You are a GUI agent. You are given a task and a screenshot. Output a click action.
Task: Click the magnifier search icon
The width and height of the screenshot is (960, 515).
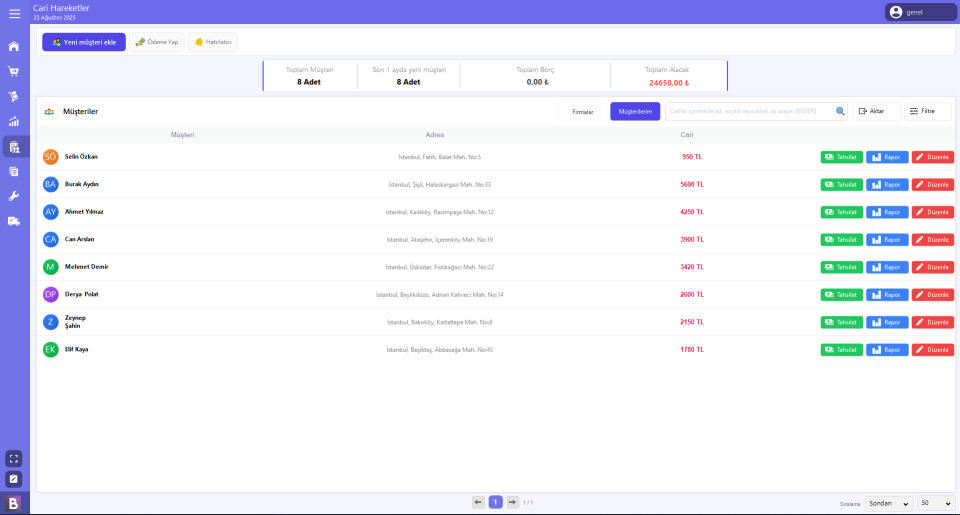[840, 111]
